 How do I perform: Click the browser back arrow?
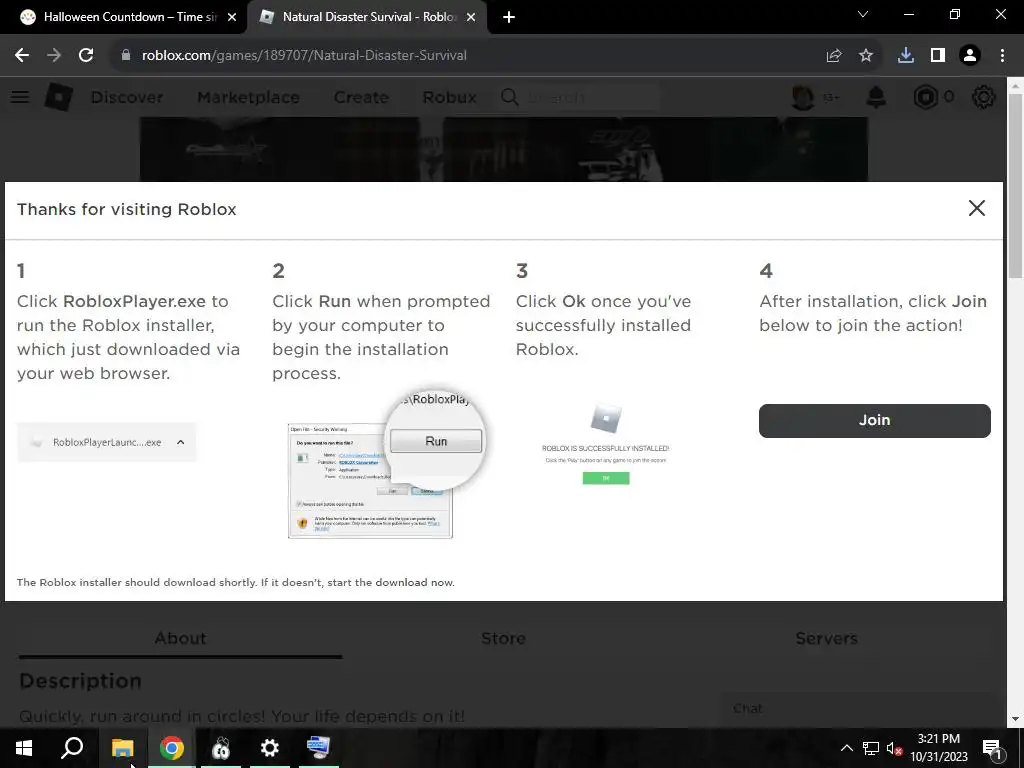(22, 56)
